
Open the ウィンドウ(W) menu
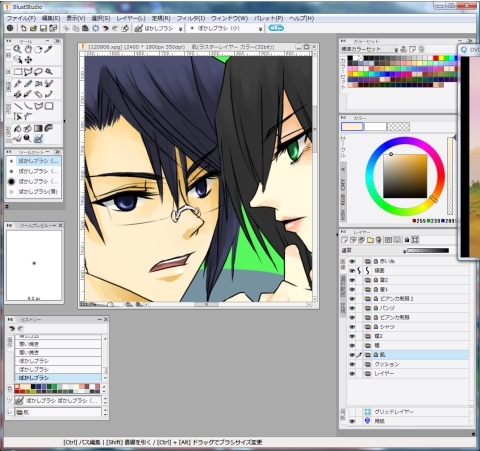coord(229,18)
